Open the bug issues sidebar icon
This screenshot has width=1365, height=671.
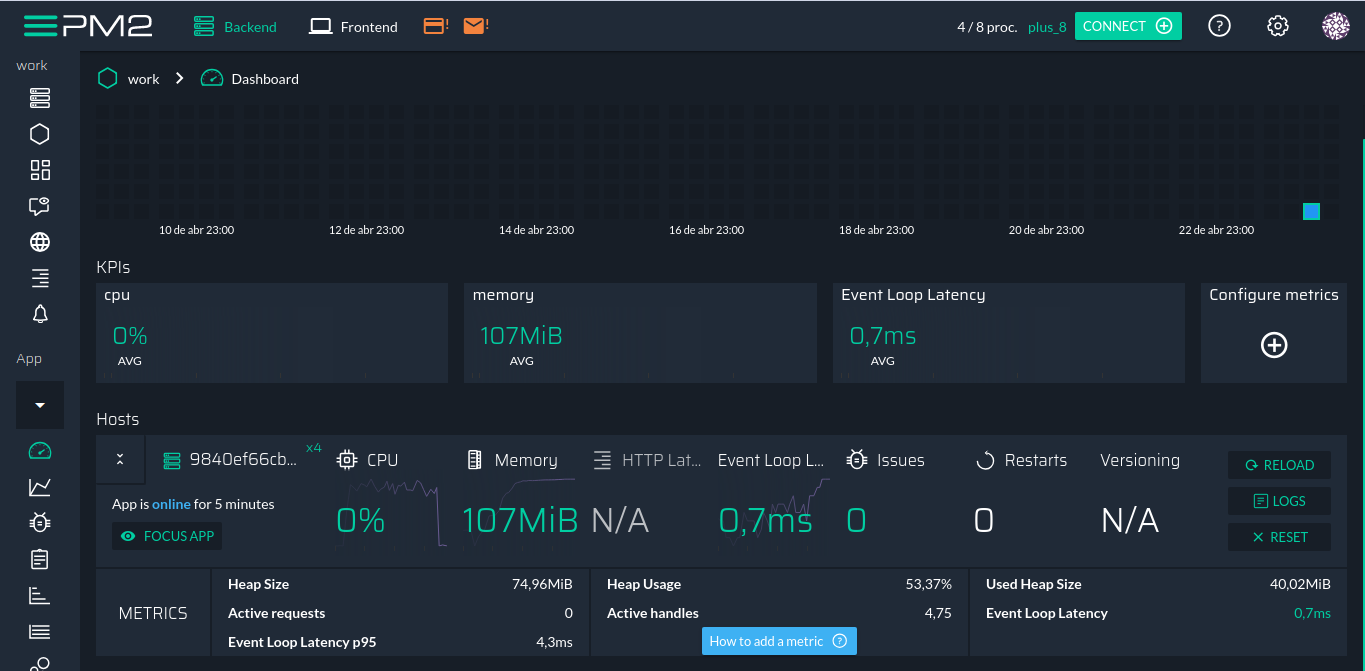(40, 522)
